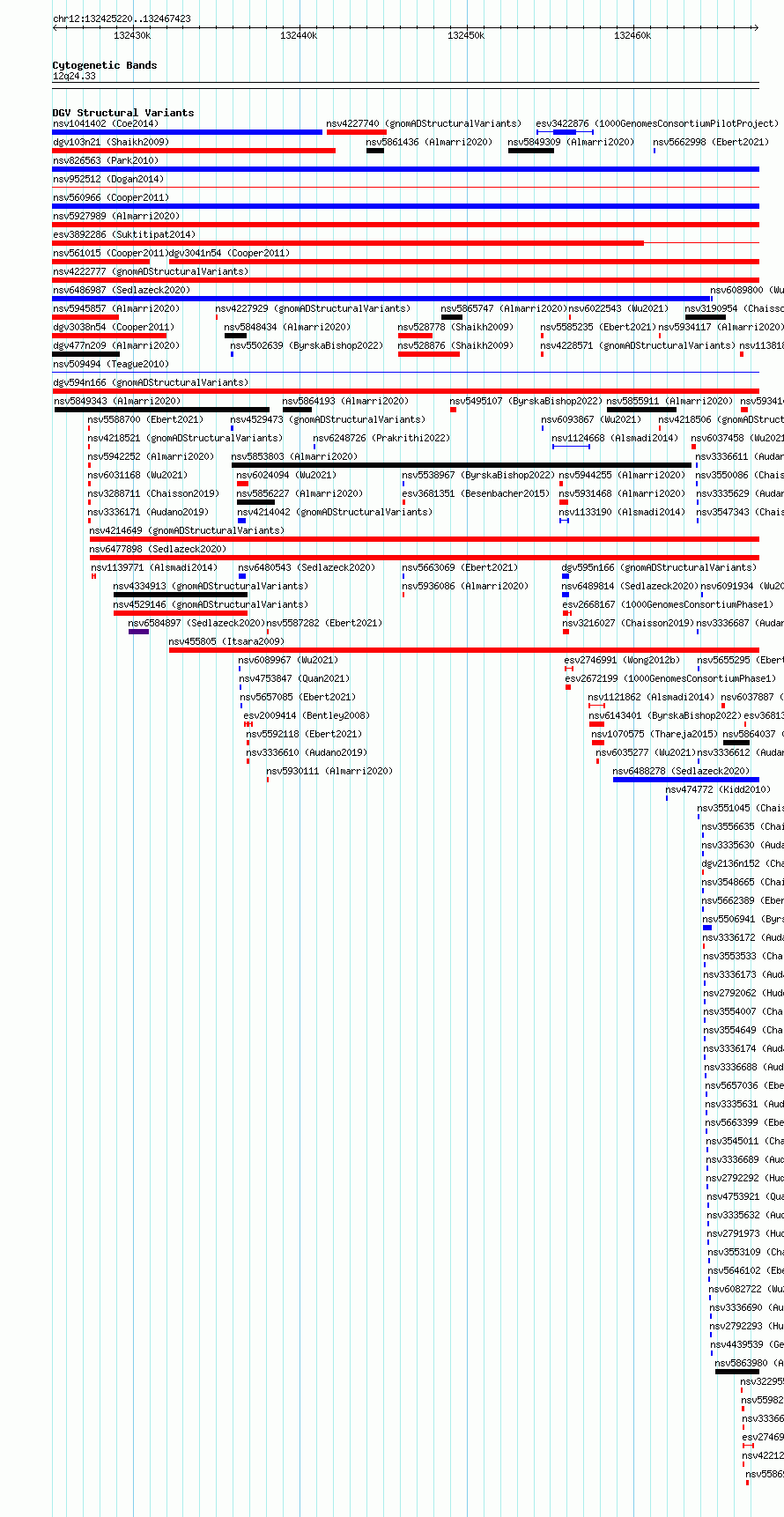Click nsv4334913 gnomAD black bar
Screen dimensions: 784x1517
click(x=181, y=595)
